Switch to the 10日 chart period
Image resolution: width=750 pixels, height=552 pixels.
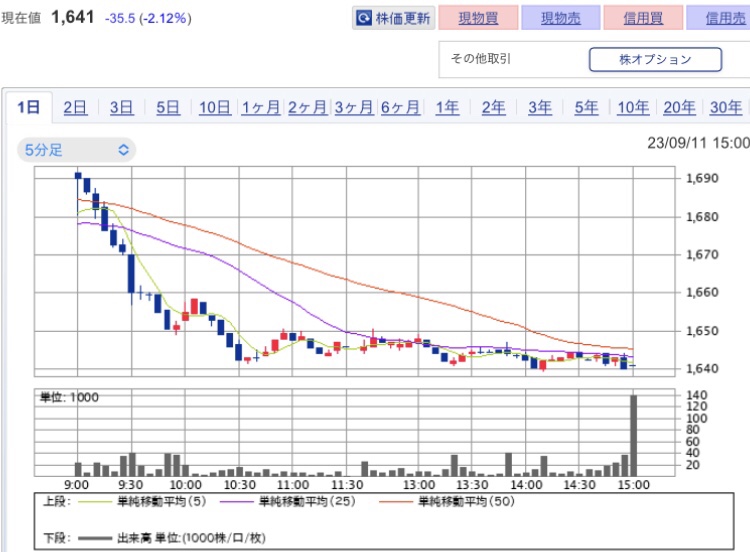coord(215,107)
